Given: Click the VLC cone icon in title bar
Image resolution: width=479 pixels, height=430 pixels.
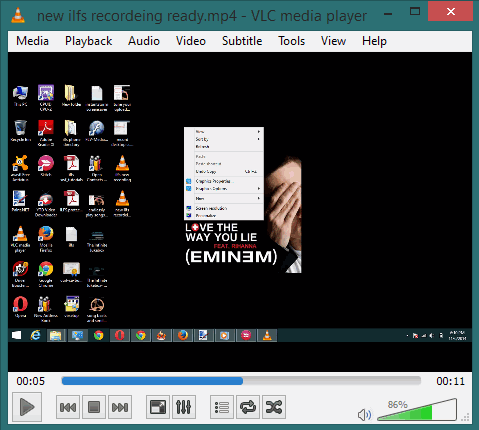Looking at the screenshot, I should [x=18, y=15].
